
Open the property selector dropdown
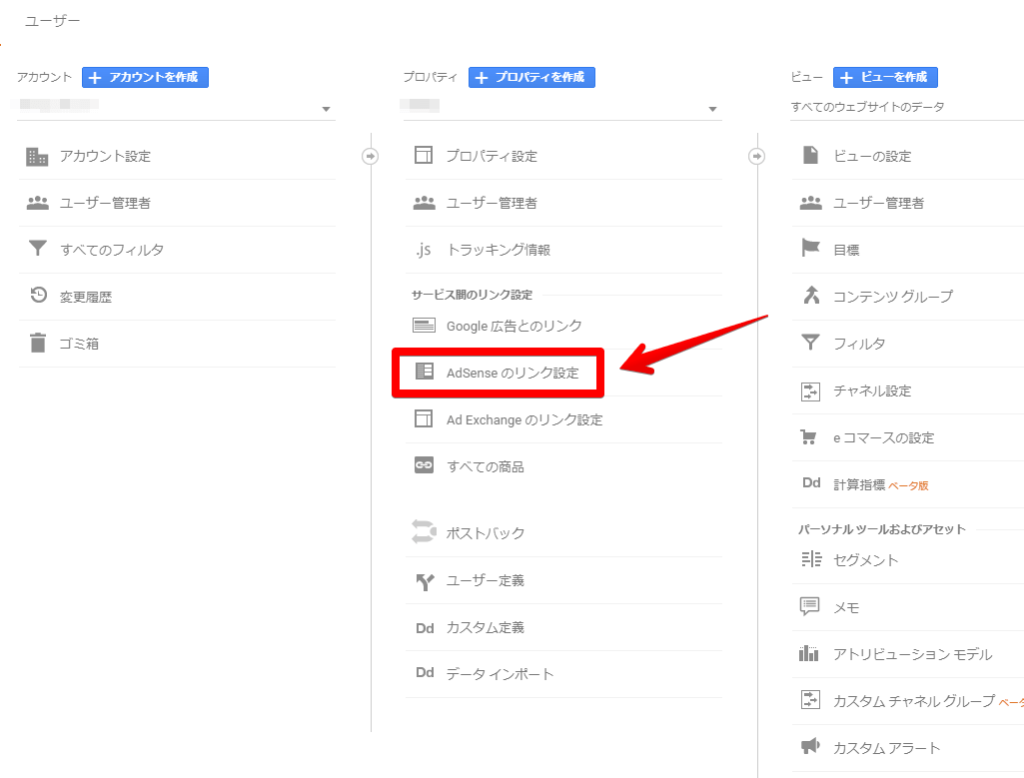coord(712,109)
